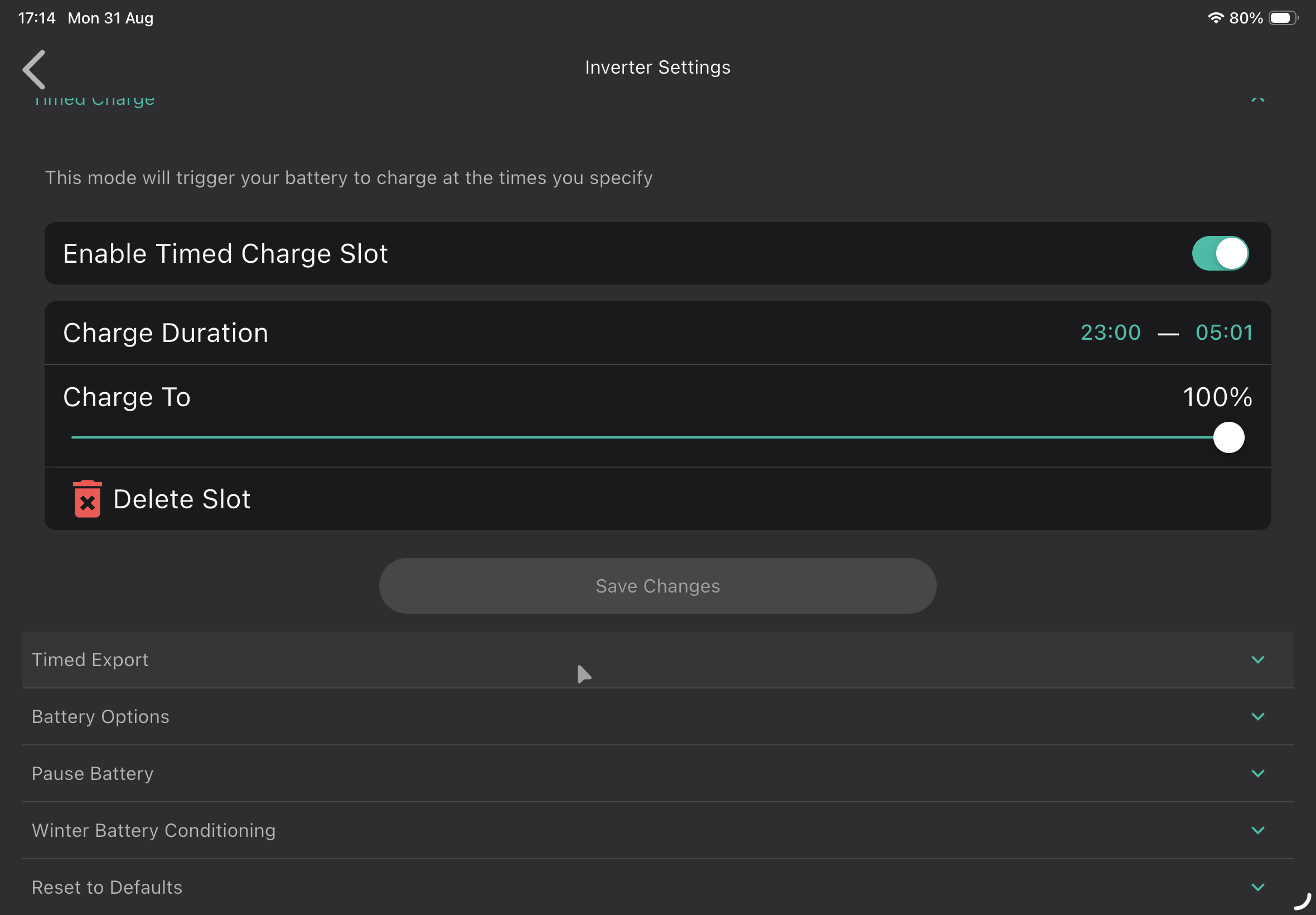
Task: Click the red trash Delete Slot icon
Action: pos(87,499)
